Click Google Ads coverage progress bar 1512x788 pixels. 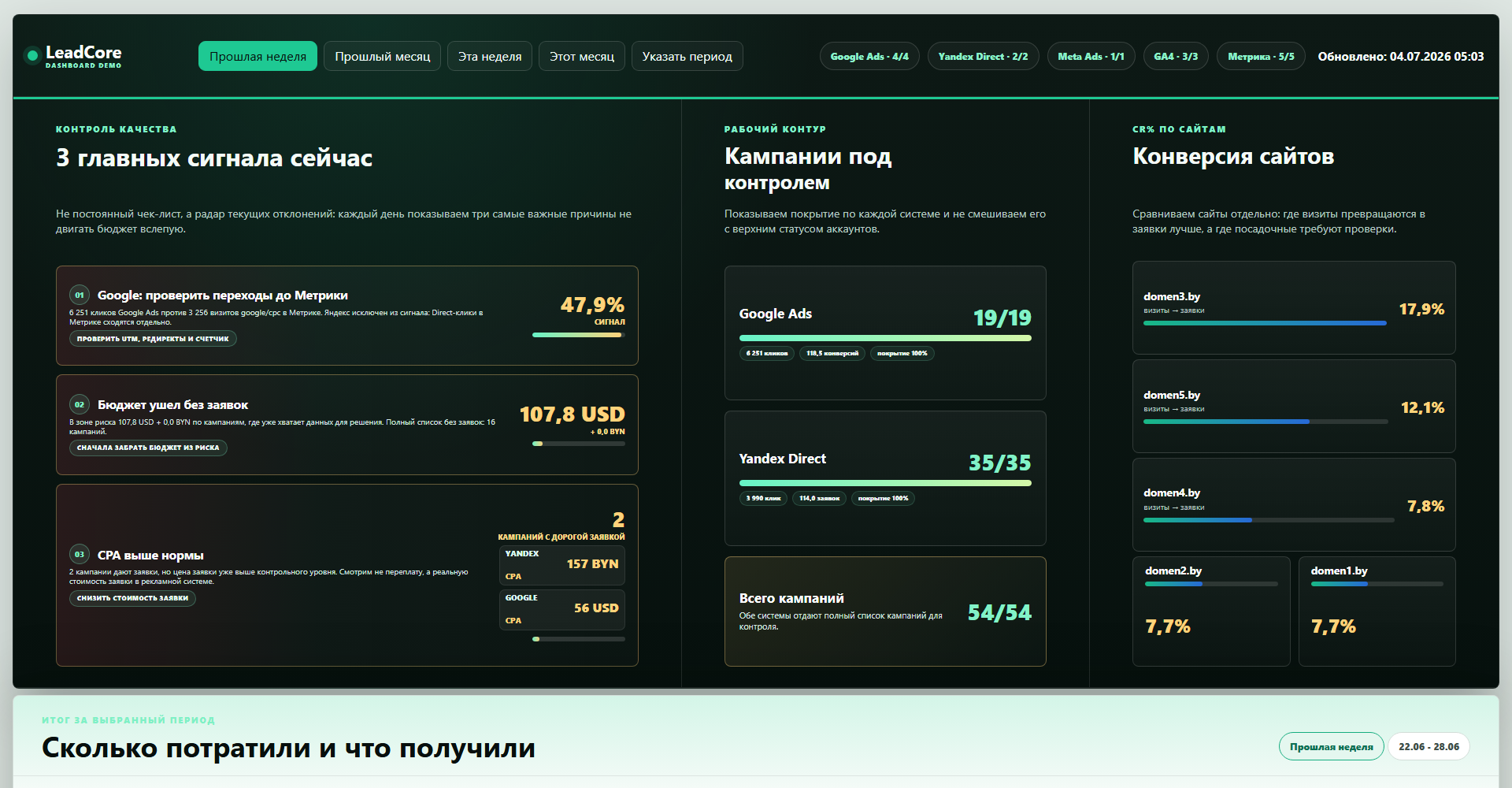885,338
